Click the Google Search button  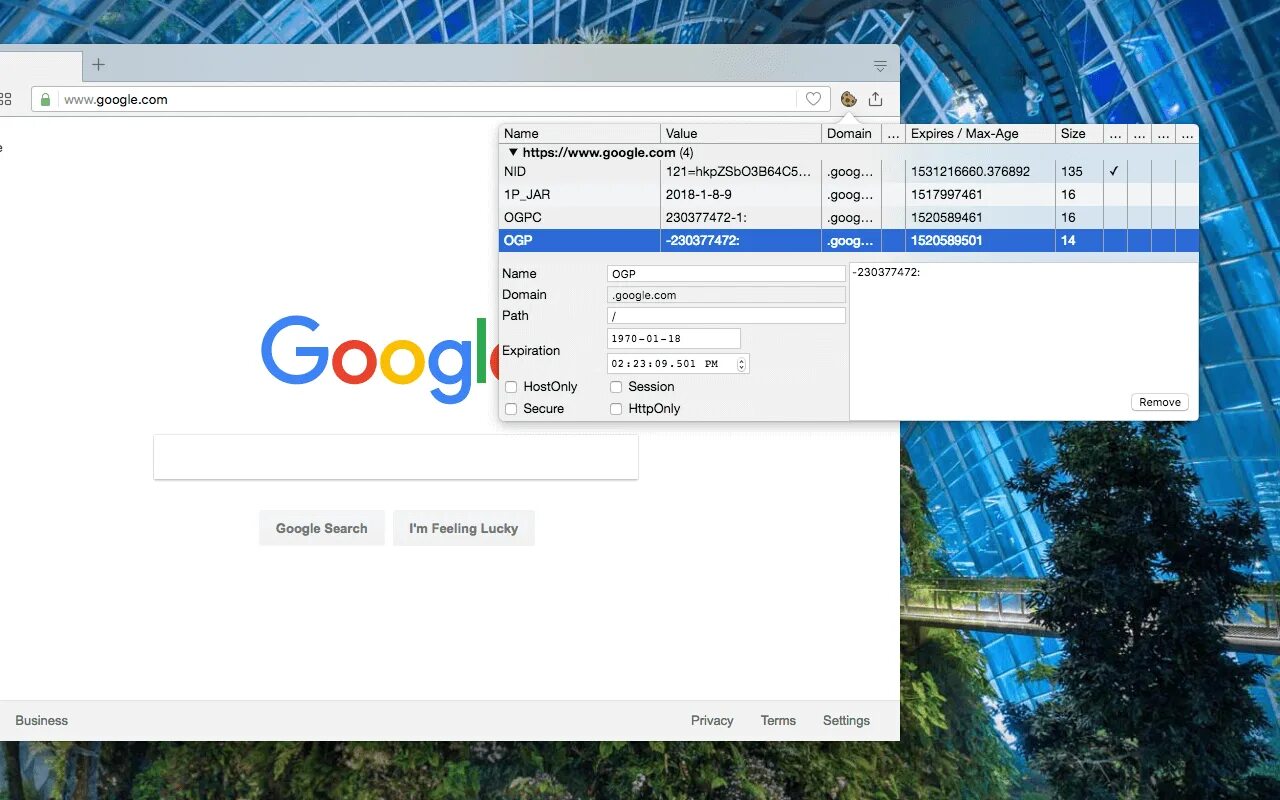point(321,528)
